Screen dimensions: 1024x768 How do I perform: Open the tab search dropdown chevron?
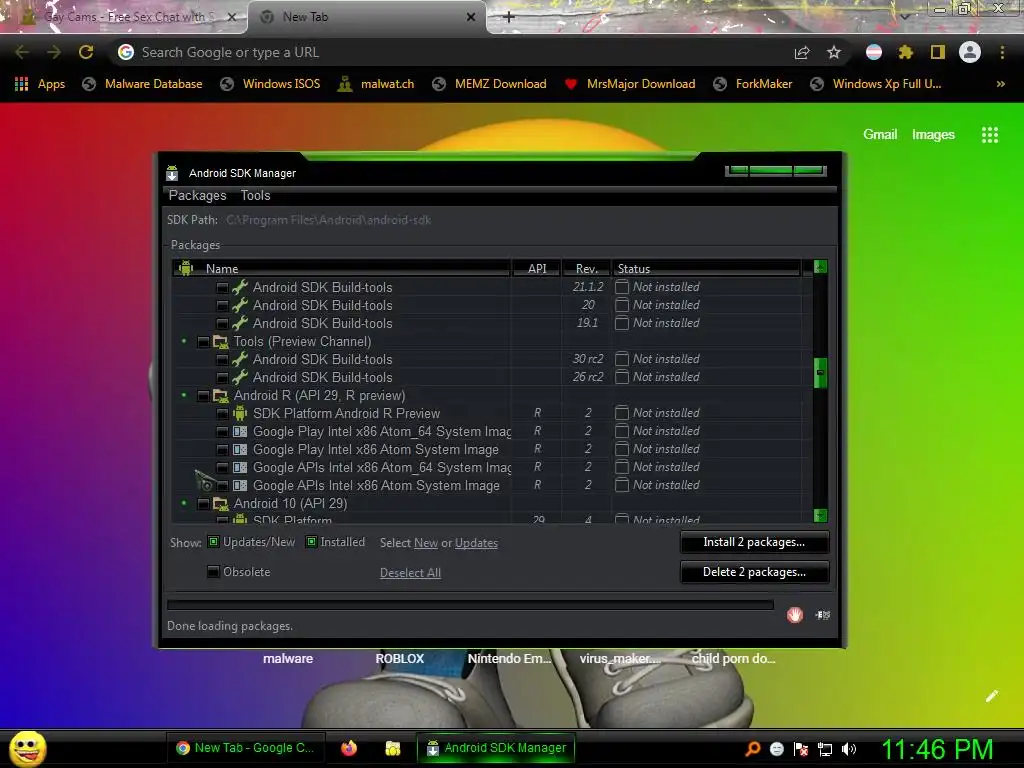[905, 16]
